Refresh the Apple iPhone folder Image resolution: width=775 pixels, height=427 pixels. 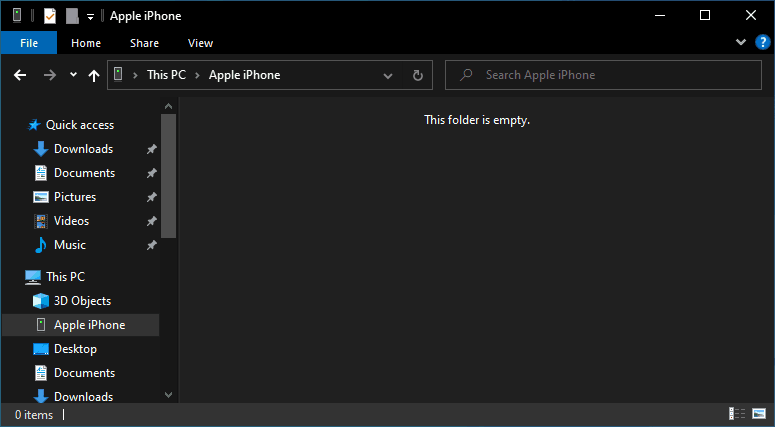coord(418,75)
